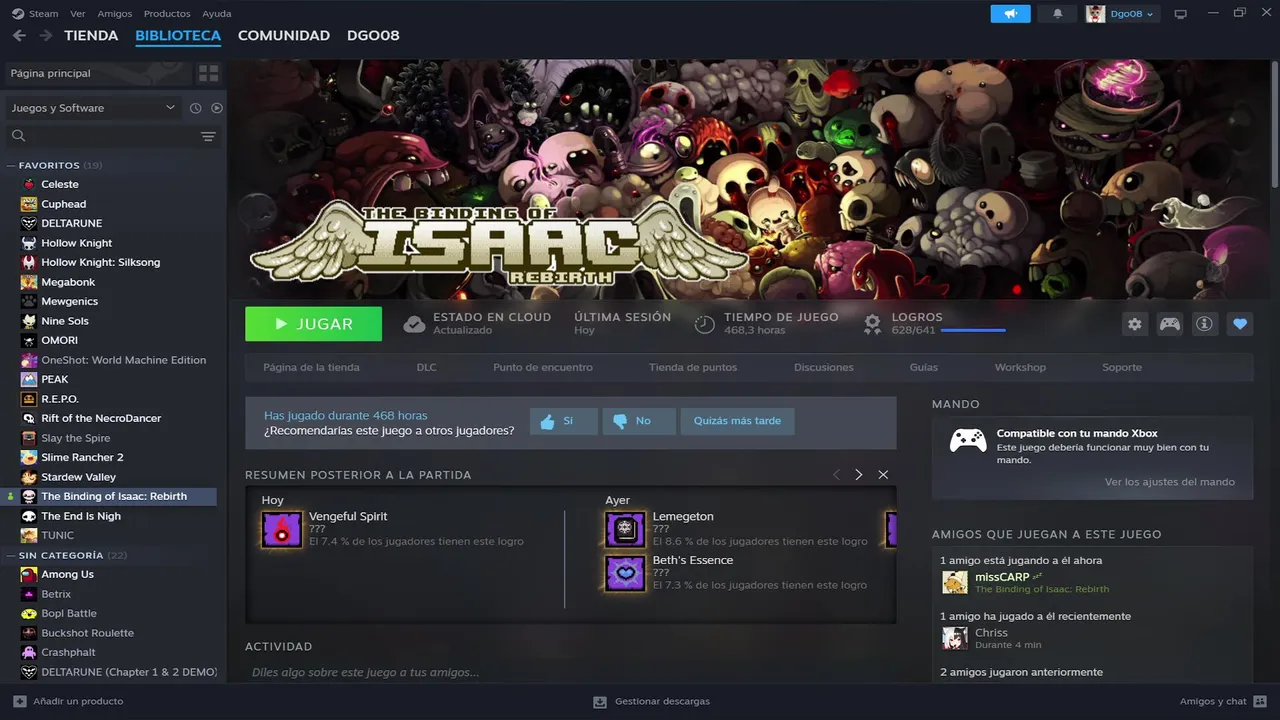
Task: Open the COMUNIDAD tab
Action: [x=284, y=35]
